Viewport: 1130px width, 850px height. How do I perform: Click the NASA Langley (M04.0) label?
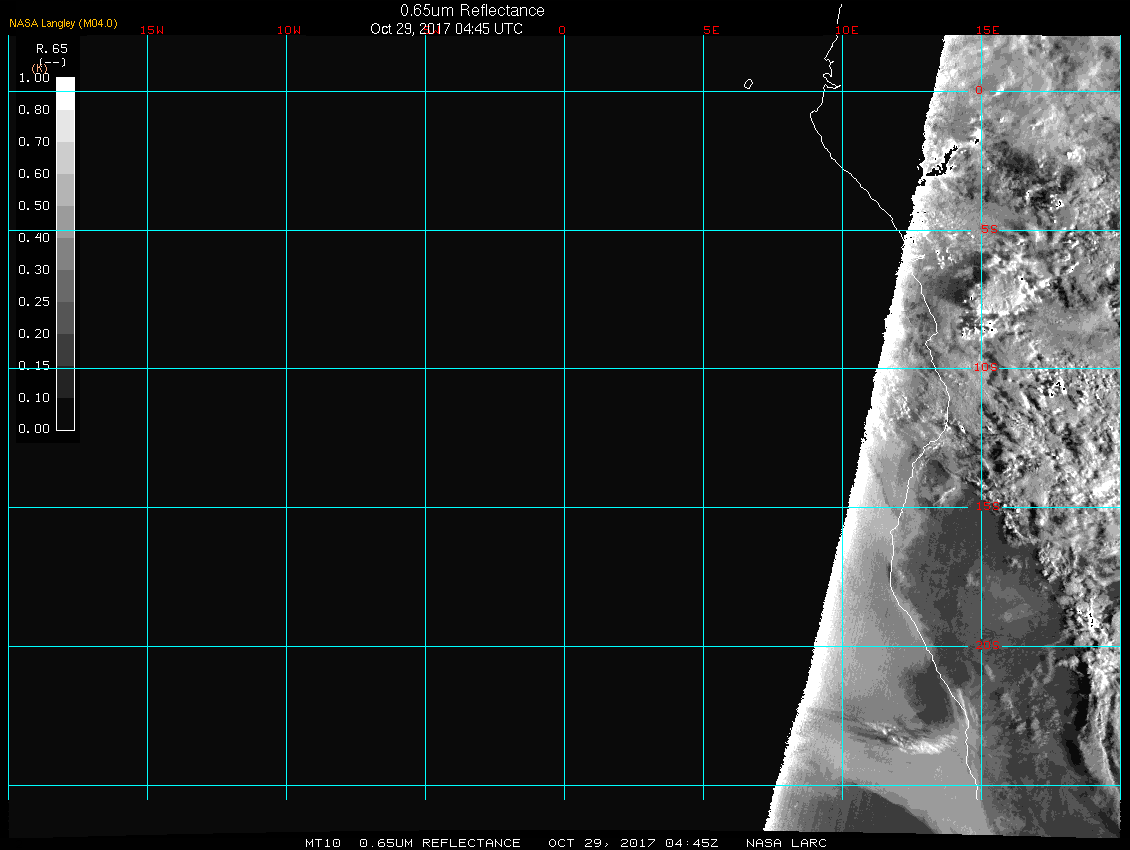point(63,22)
